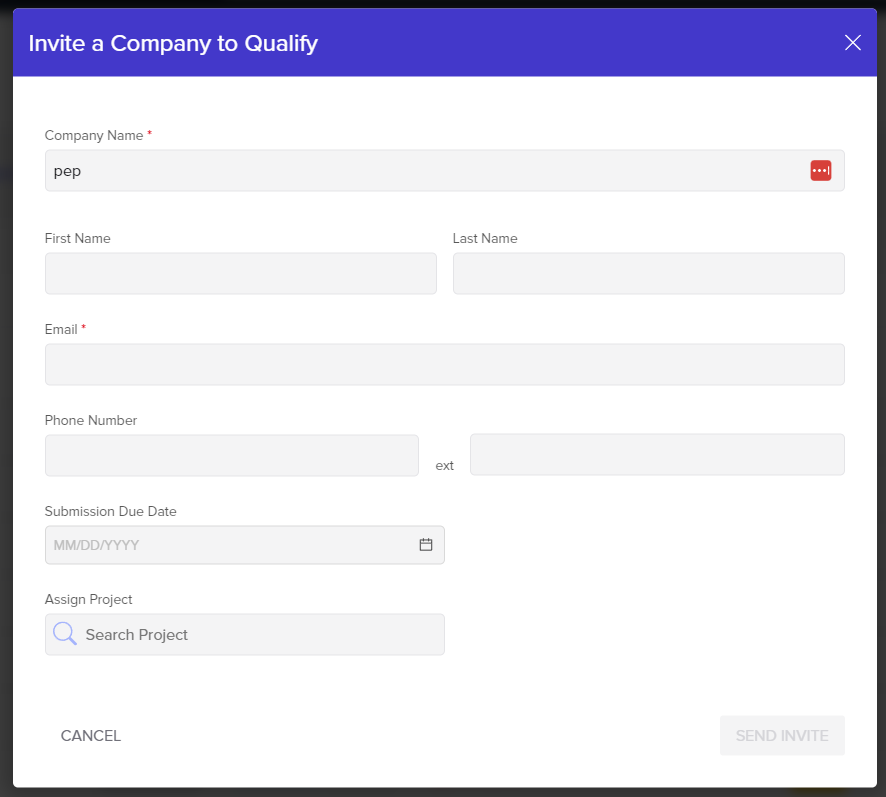Click the phone extension input field
The height and width of the screenshot is (797, 886).
[x=656, y=455]
